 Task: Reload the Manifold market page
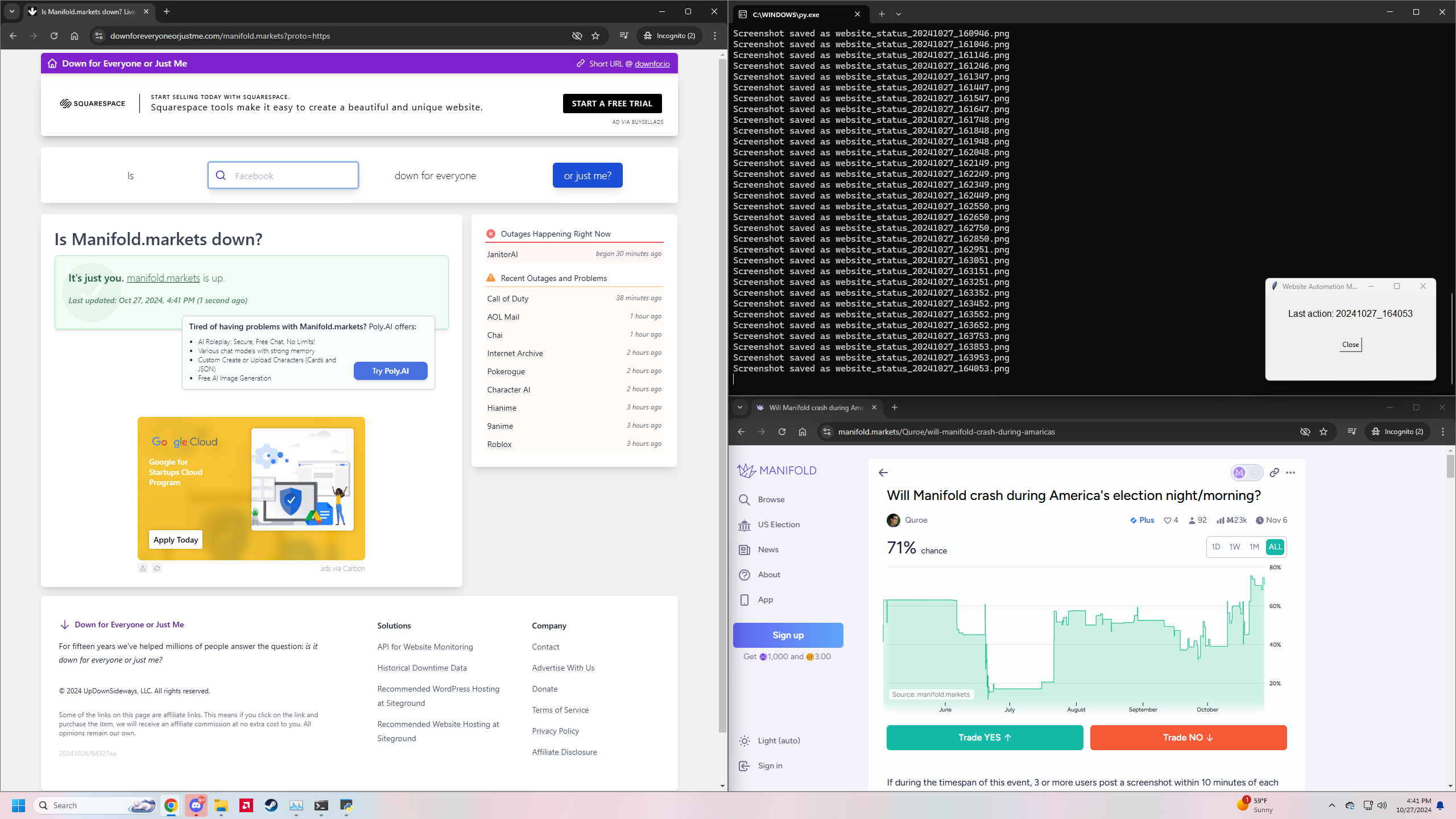click(x=782, y=432)
